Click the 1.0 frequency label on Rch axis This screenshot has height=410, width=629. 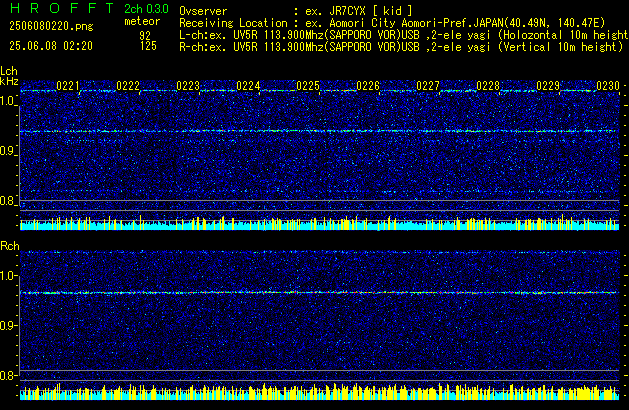8,276
